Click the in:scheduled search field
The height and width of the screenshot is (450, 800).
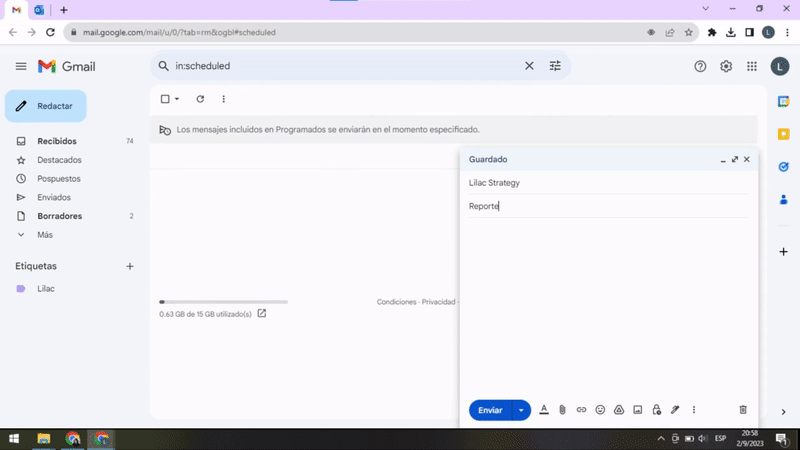point(347,66)
